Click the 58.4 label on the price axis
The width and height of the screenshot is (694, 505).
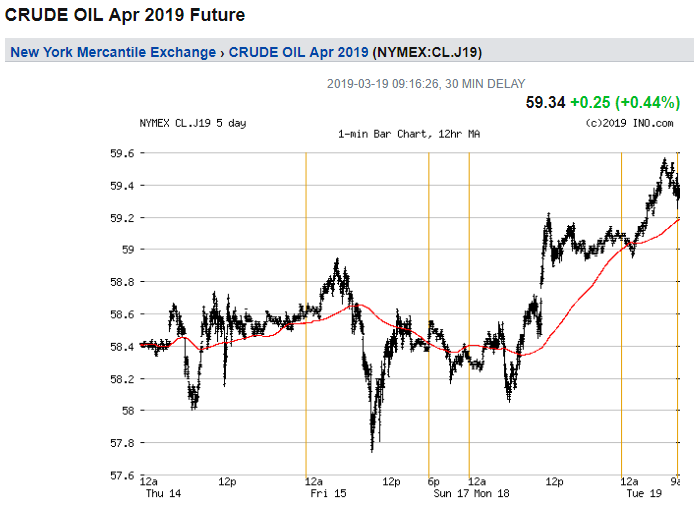click(x=122, y=346)
